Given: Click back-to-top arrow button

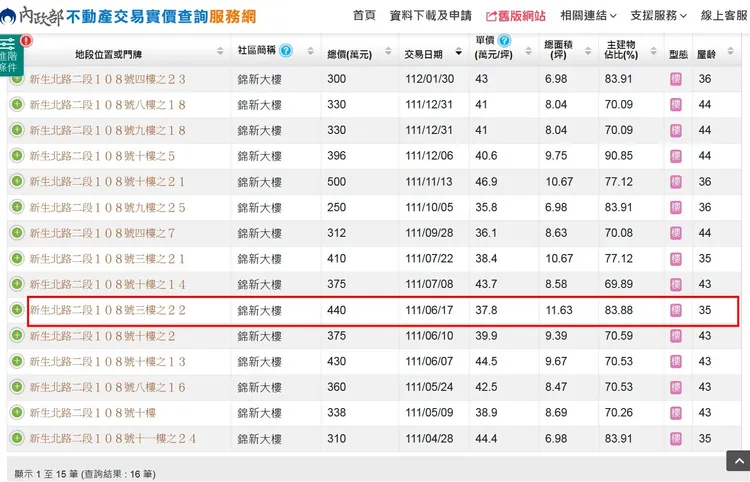Looking at the screenshot, I should 739,461.
